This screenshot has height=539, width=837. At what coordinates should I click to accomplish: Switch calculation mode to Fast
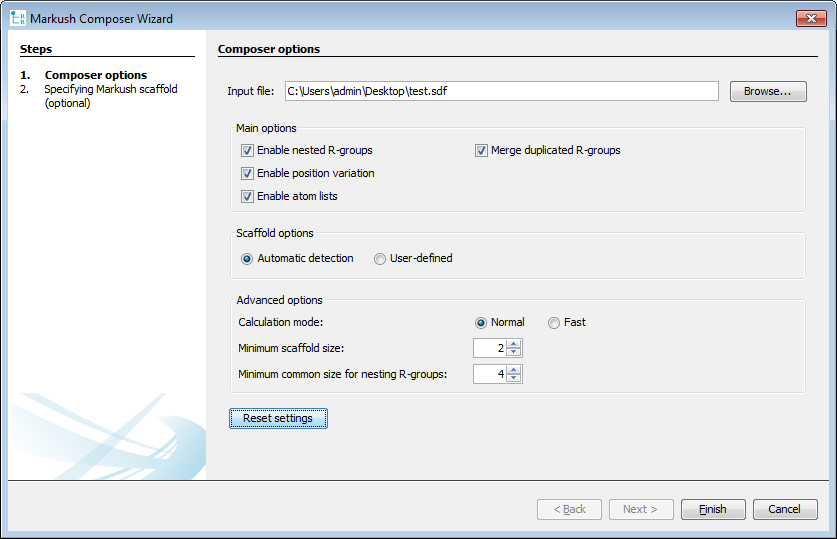(554, 323)
